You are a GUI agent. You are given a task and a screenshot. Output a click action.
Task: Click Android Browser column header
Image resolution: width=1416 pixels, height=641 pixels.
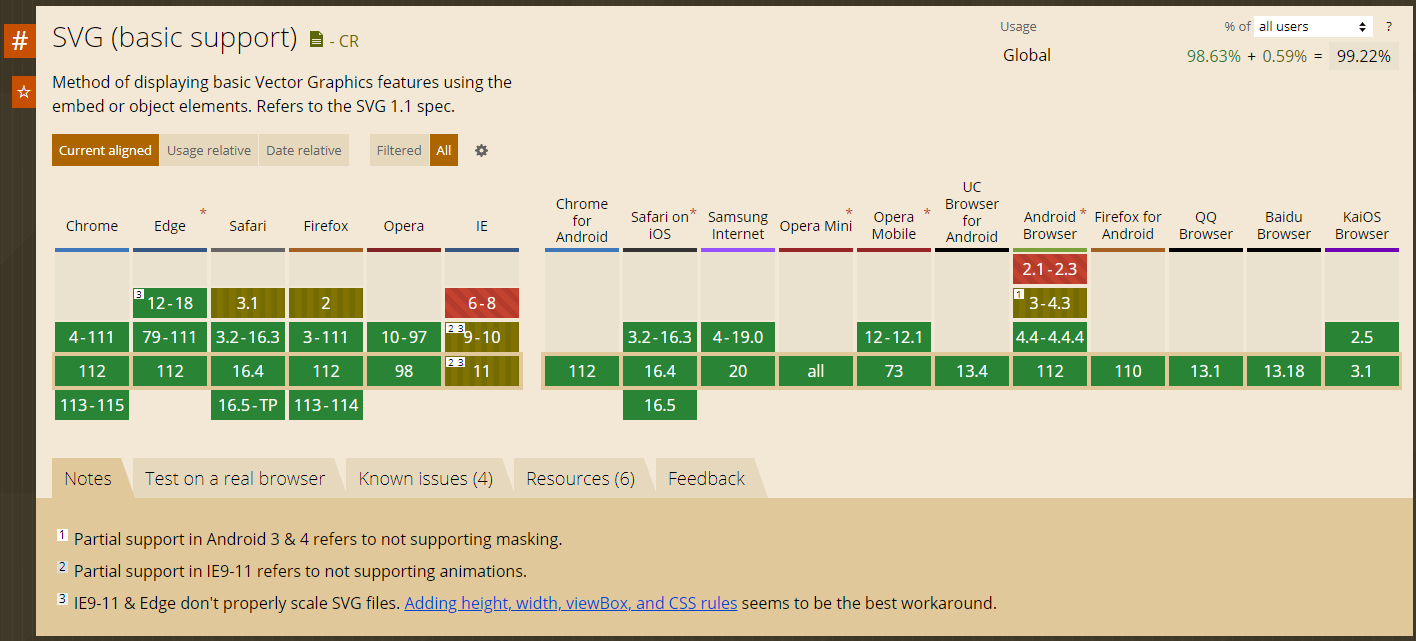tap(1050, 225)
